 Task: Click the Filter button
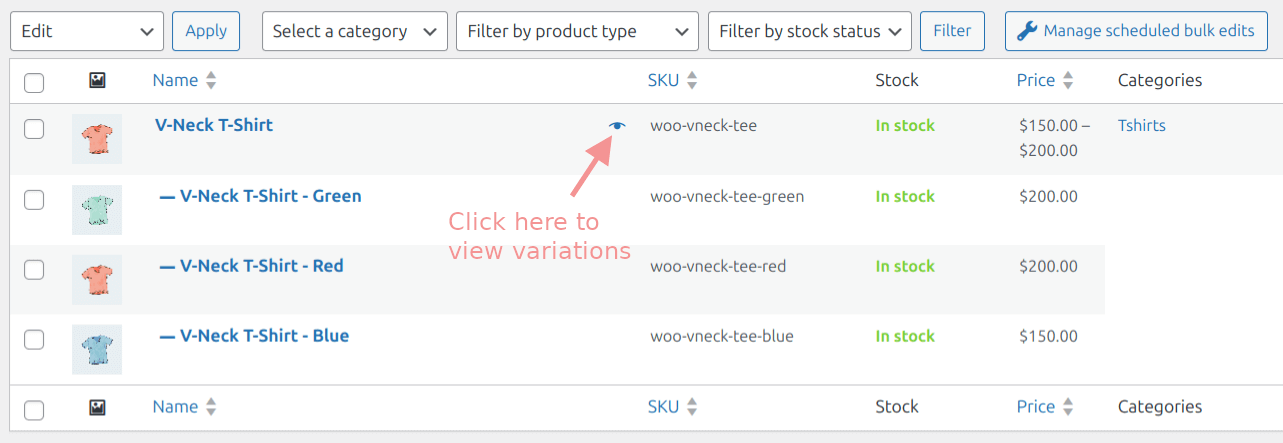952,31
